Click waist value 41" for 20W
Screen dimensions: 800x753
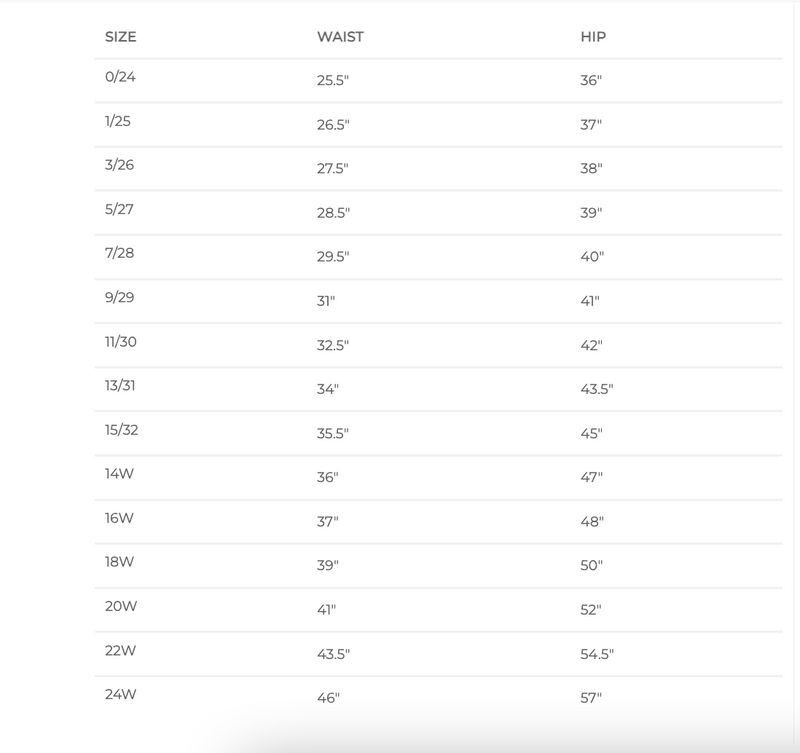[x=328, y=609]
